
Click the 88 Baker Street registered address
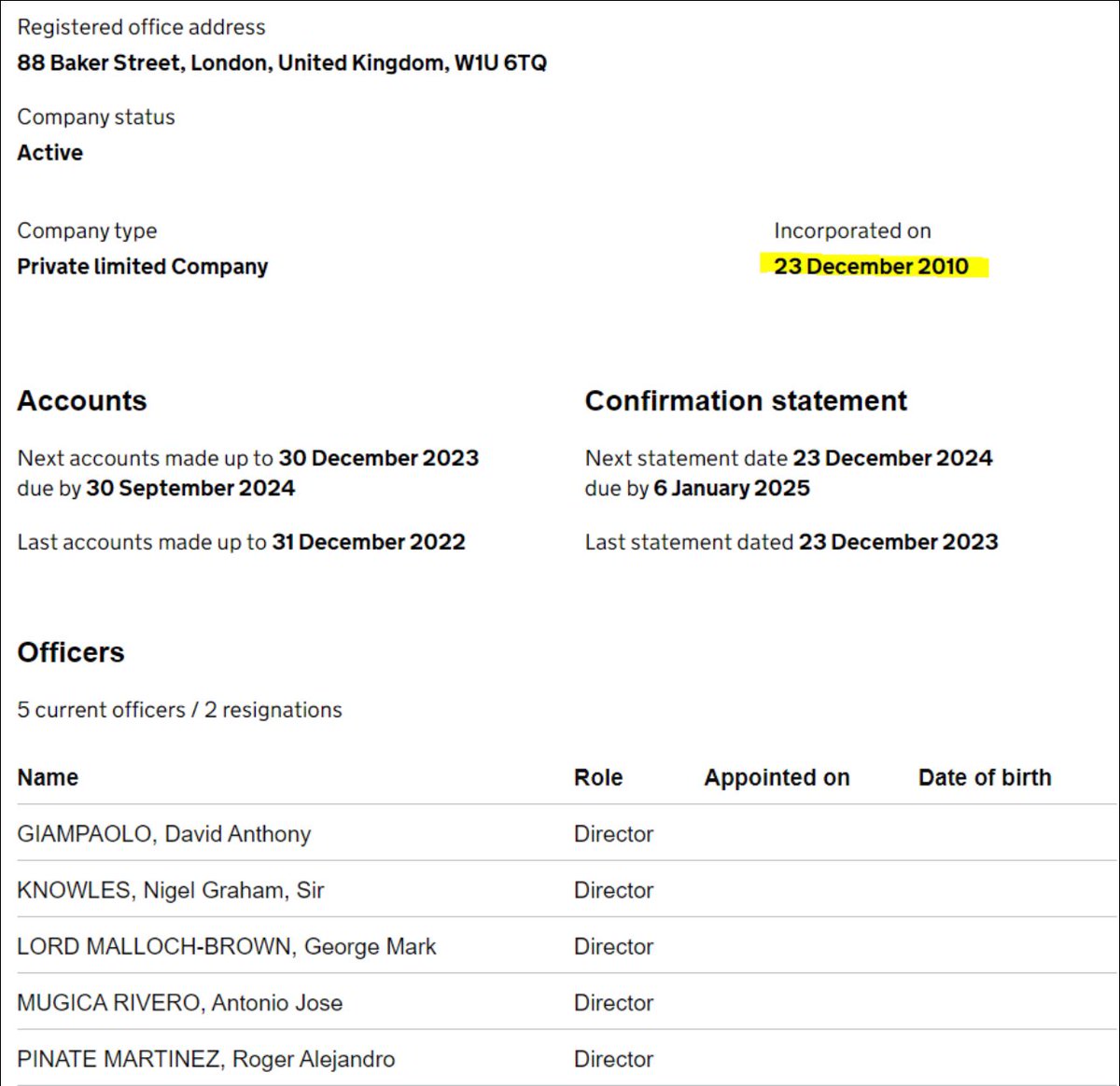[282, 63]
